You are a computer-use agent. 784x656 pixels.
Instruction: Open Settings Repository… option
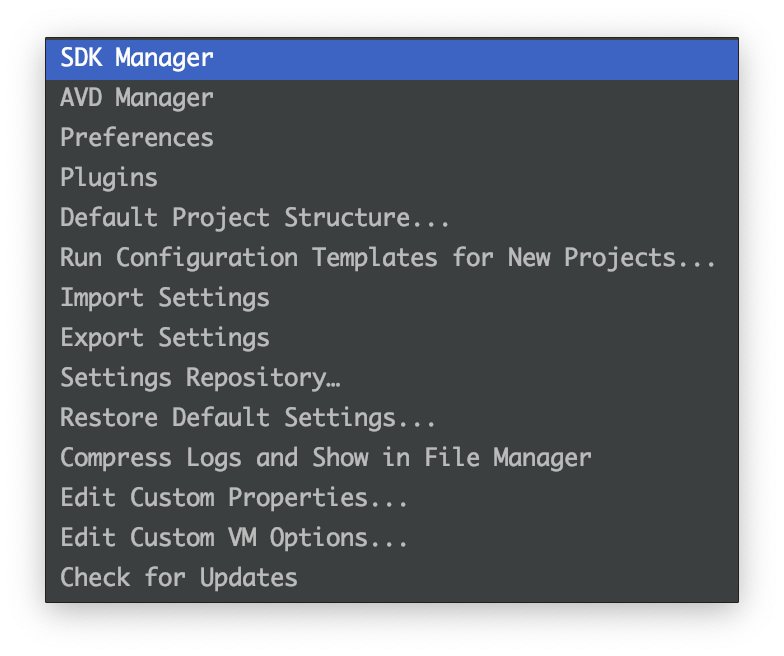click(x=392, y=378)
